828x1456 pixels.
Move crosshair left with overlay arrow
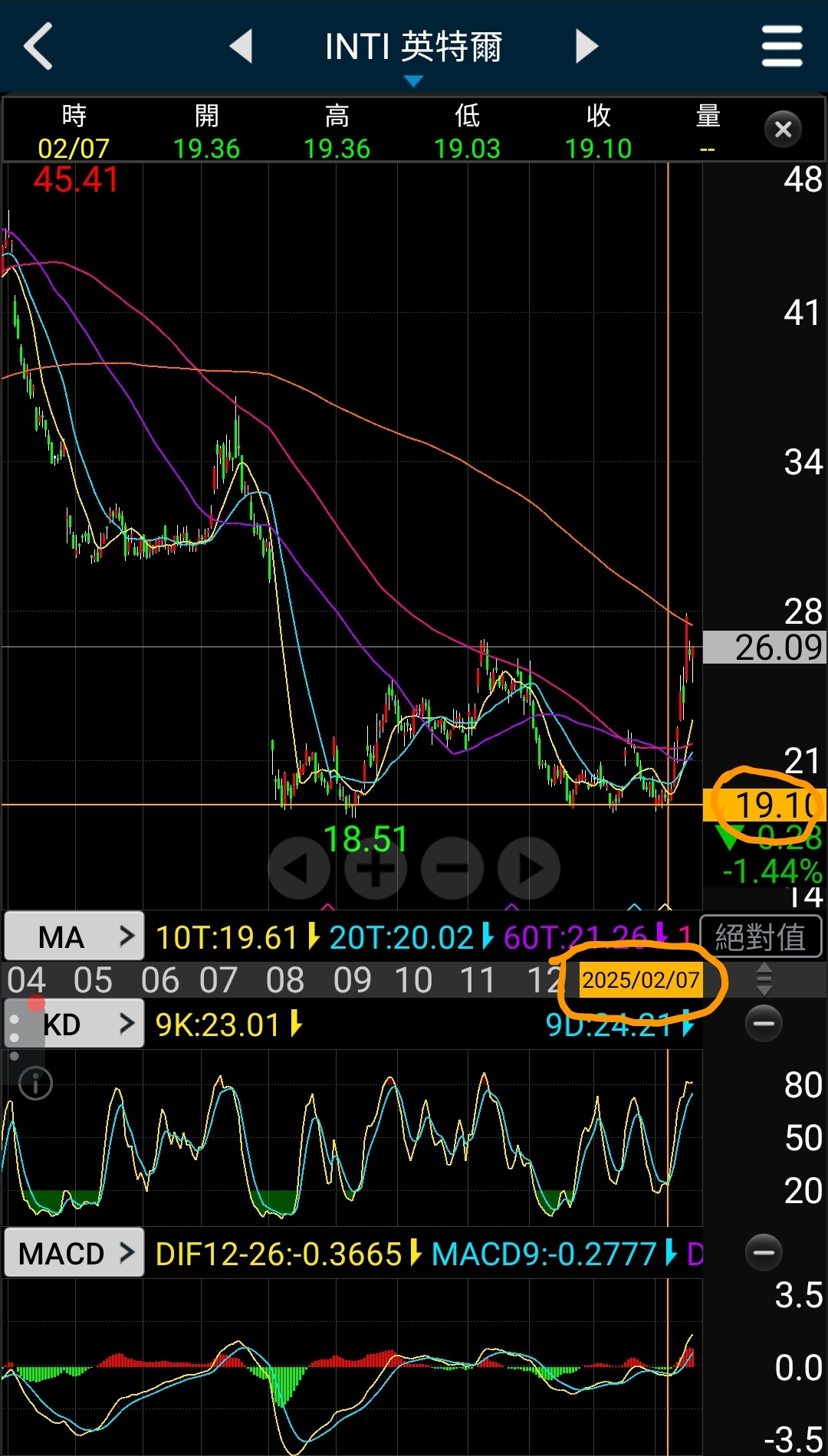click(x=299, y=868)
